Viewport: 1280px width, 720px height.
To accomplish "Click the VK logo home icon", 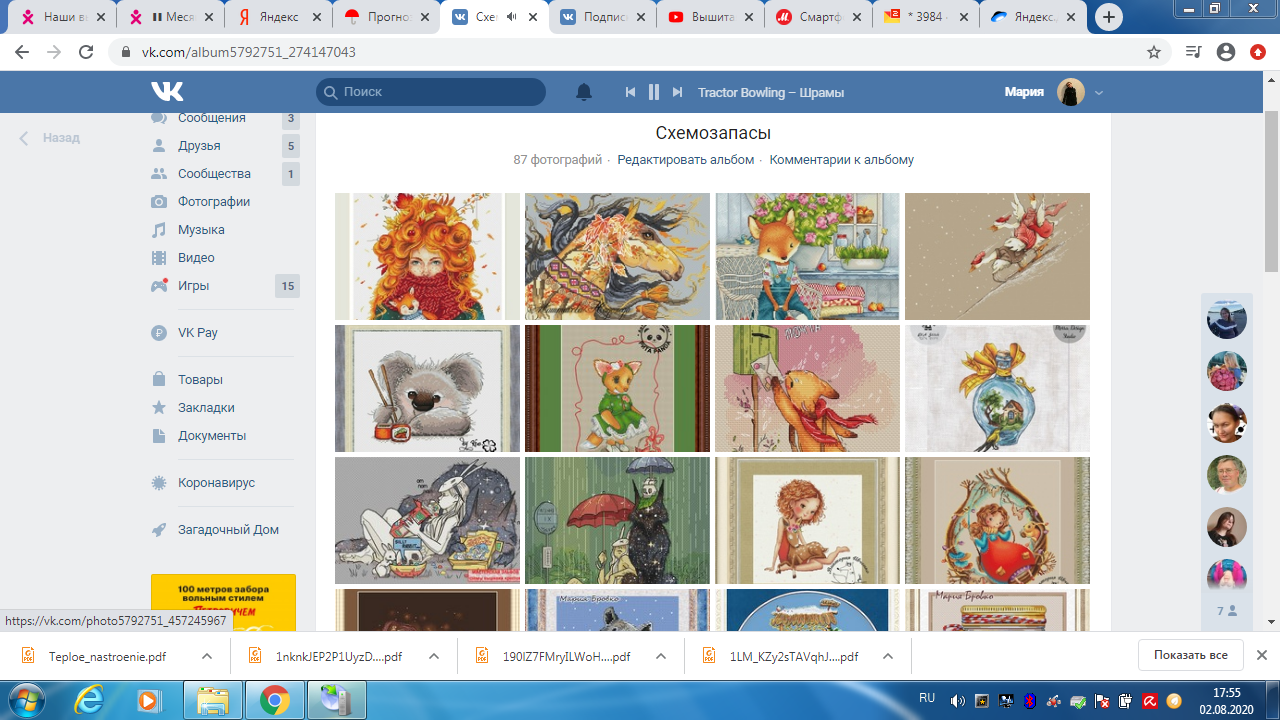I will pyautogui.click(x=167, y=92).
